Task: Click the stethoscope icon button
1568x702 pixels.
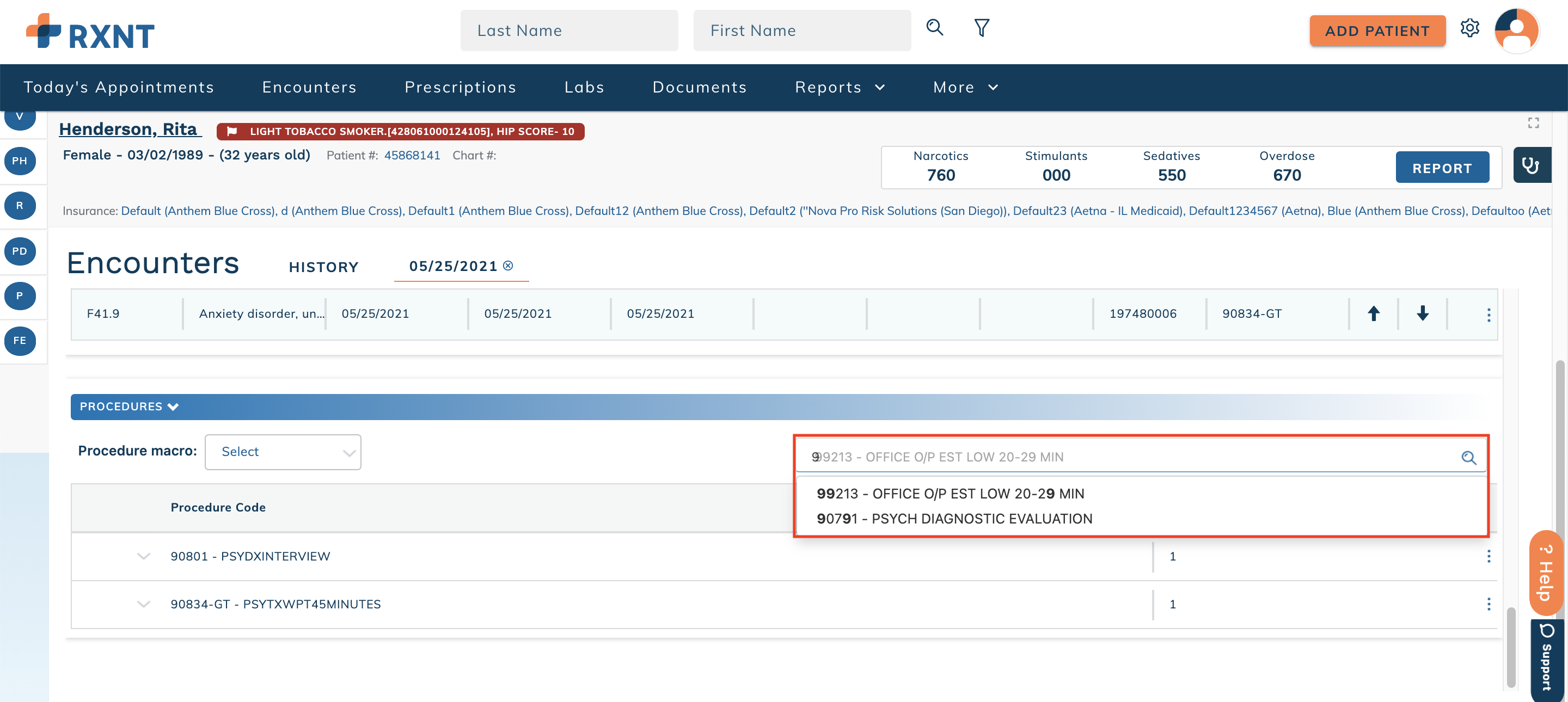Action: pos(1532,165)
